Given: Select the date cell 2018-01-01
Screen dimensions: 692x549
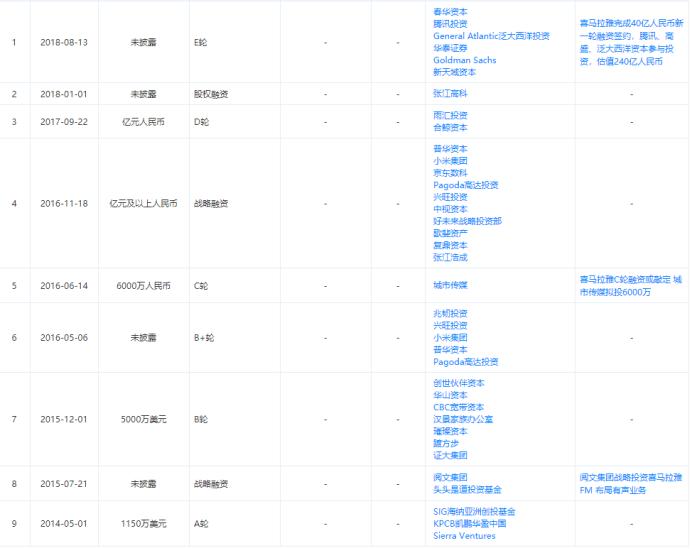Looking at the screenshot, I should coord(64,94).
